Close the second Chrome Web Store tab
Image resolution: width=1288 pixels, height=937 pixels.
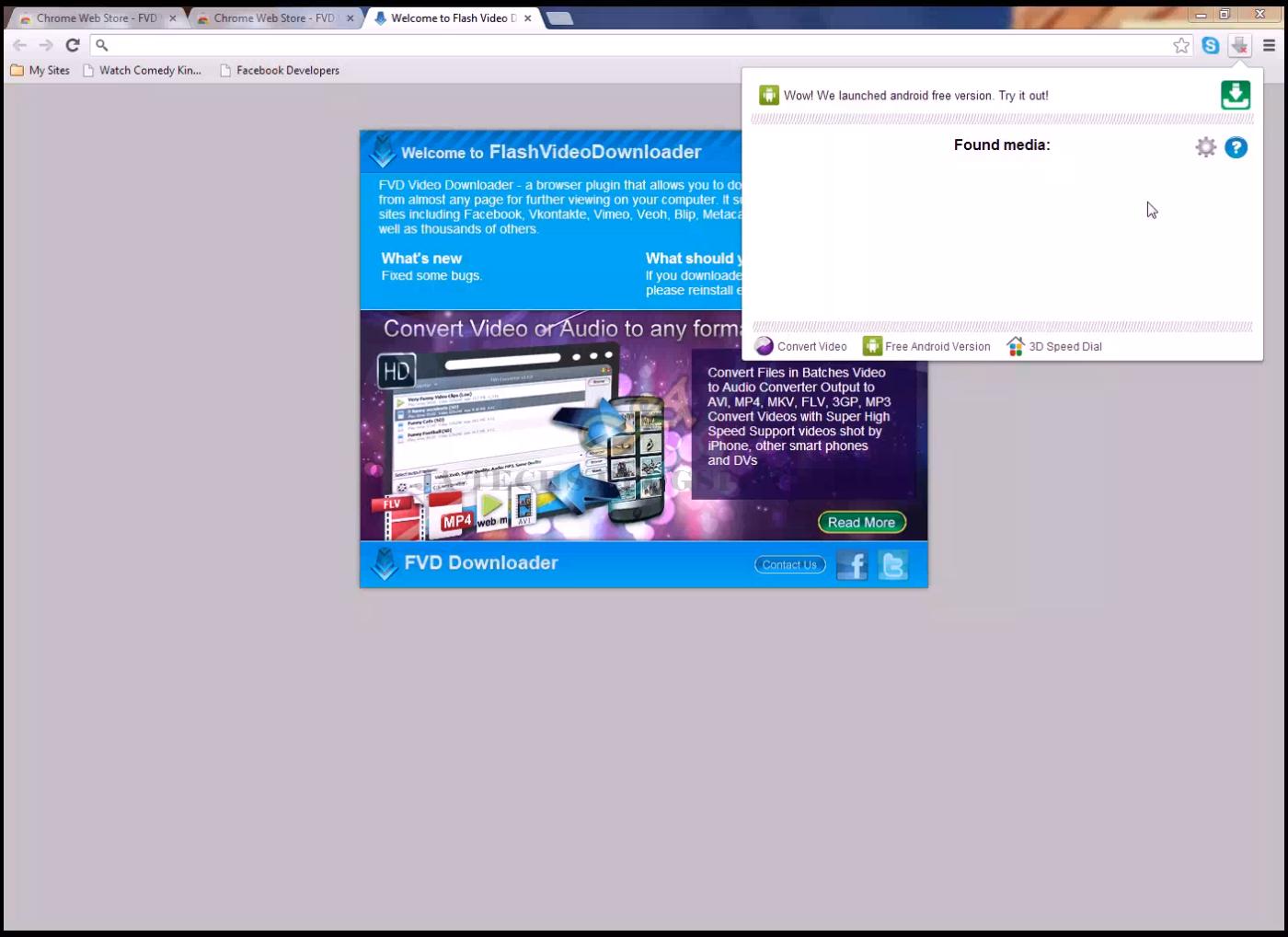pyautogui.click(x=350, y=18)
